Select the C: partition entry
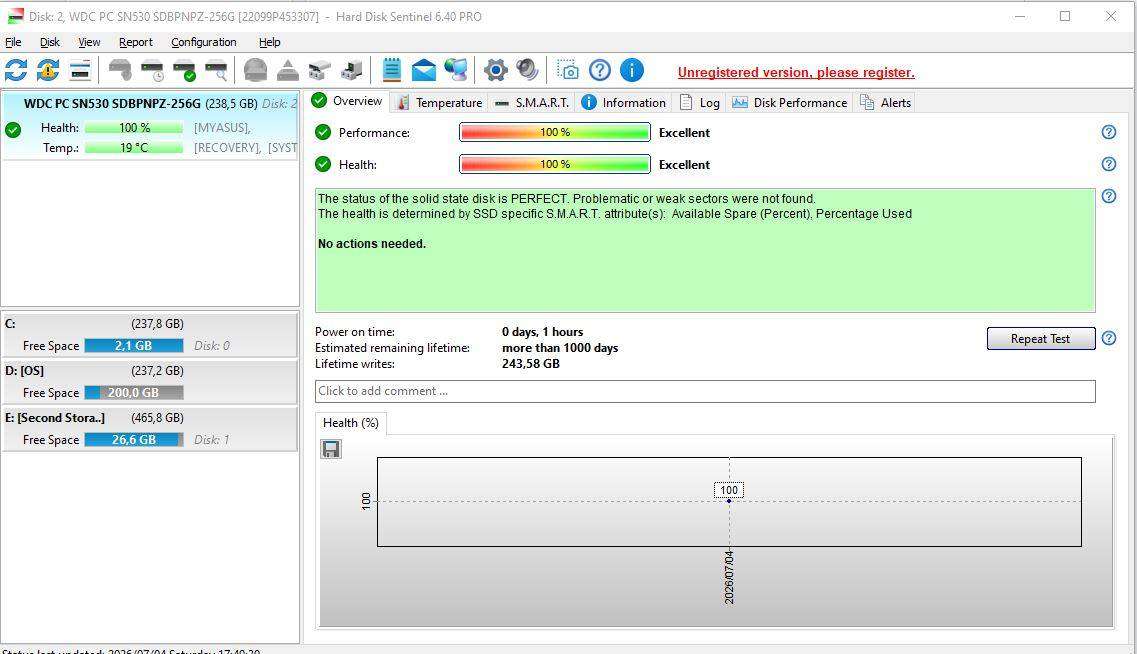Viewport: 1137px width, 654px height. click(149, 334)
